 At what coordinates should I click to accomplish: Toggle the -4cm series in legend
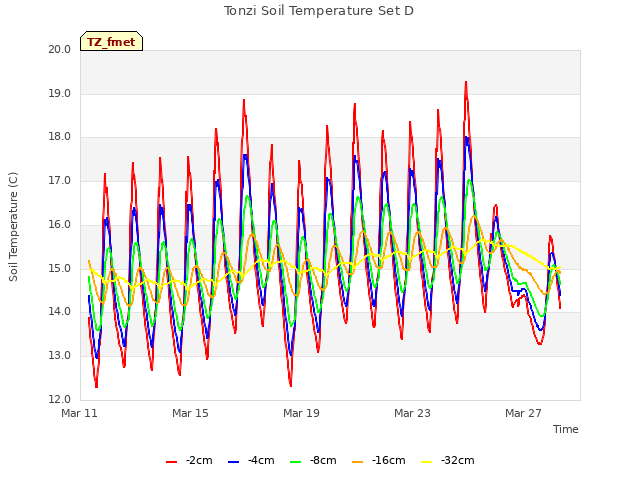pyautogui.click(x=251, y=461)
